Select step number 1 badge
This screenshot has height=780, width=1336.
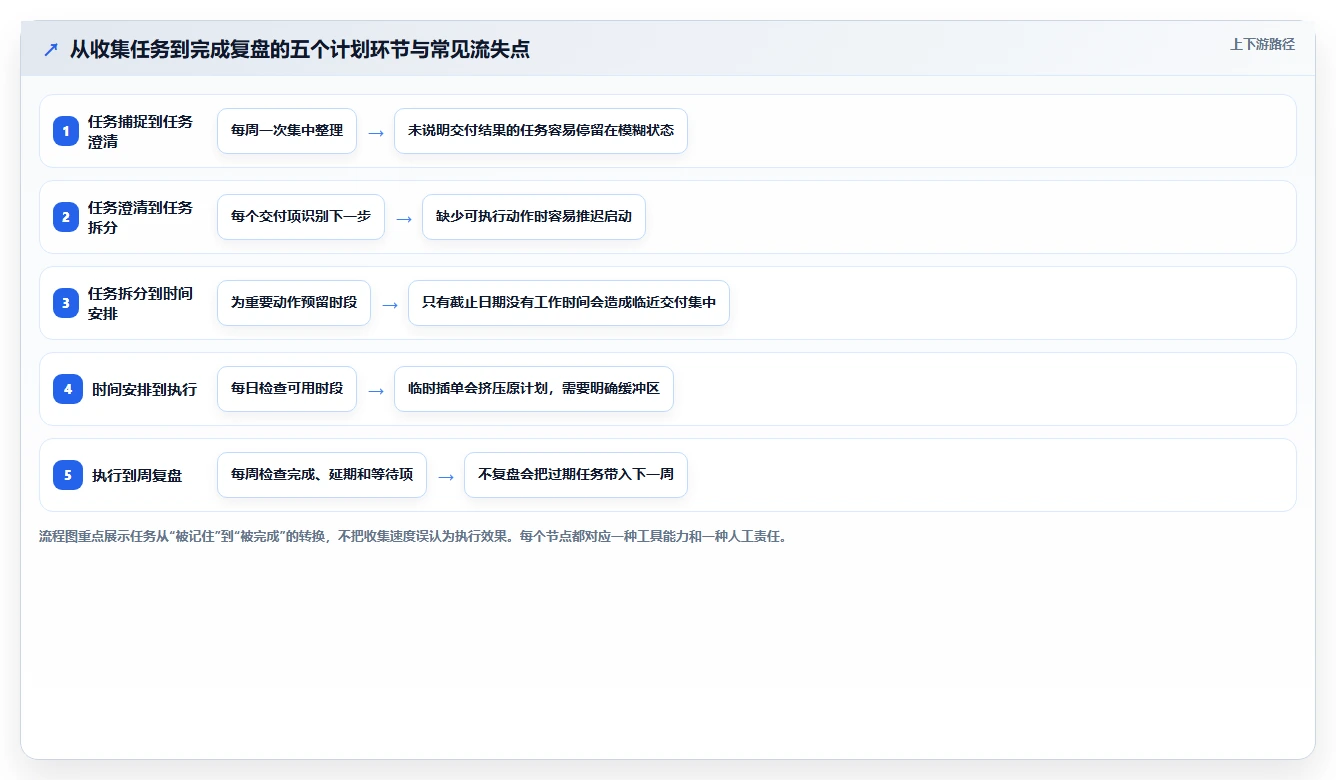pyautogui.click(x=67, y=131)
